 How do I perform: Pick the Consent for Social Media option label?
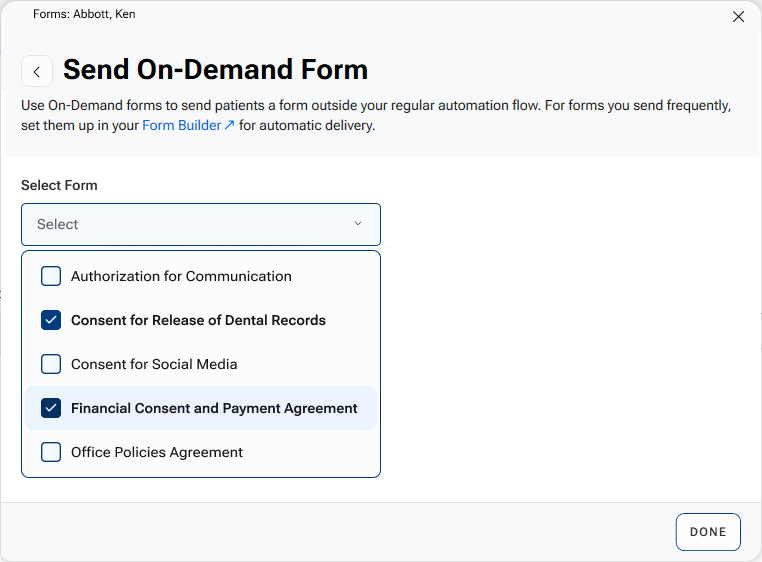[154, 364]
